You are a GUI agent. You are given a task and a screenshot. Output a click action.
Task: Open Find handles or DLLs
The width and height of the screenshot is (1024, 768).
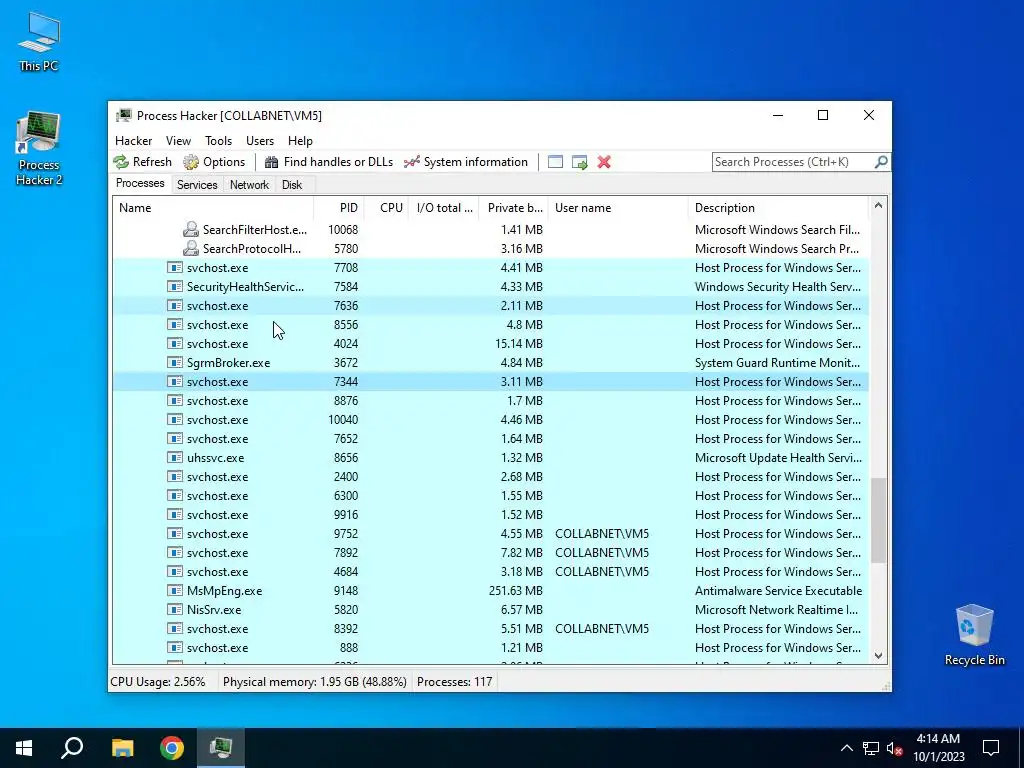[328, 162]
